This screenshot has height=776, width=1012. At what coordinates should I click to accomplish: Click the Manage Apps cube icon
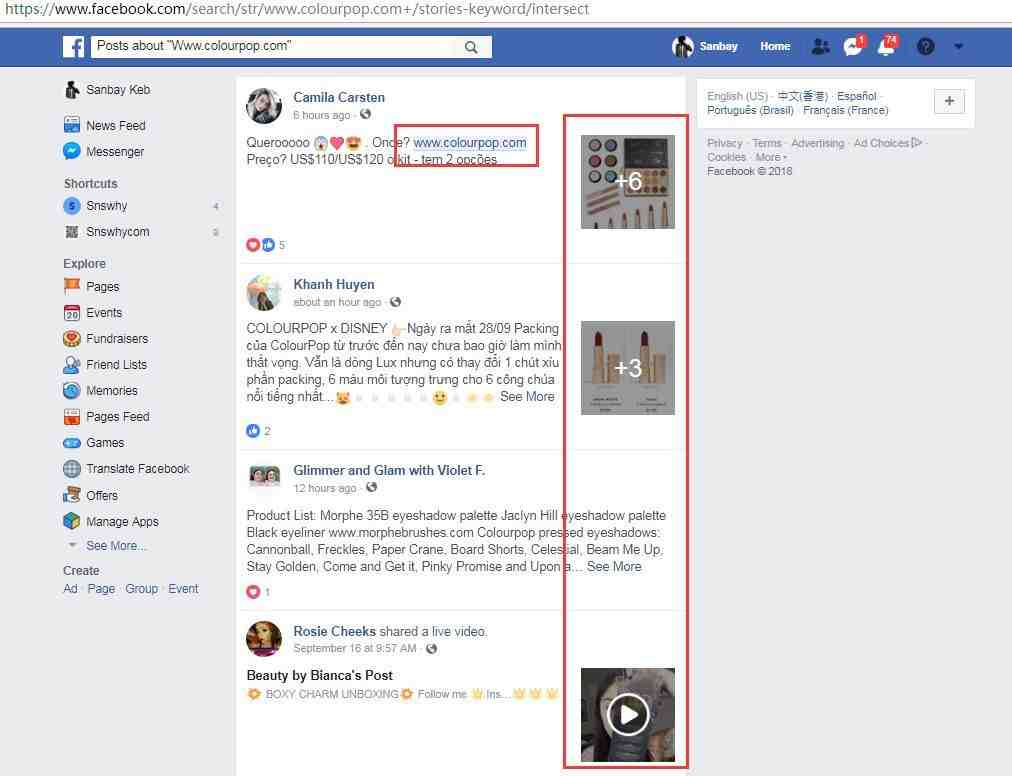point(72,521)
